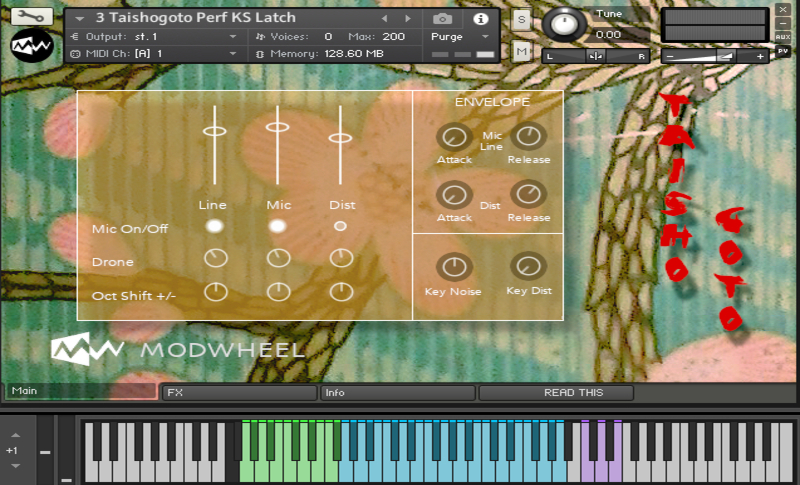Open snapshot view camera icon
Screen dimensions: 800x485
click(x=442, y=19)
